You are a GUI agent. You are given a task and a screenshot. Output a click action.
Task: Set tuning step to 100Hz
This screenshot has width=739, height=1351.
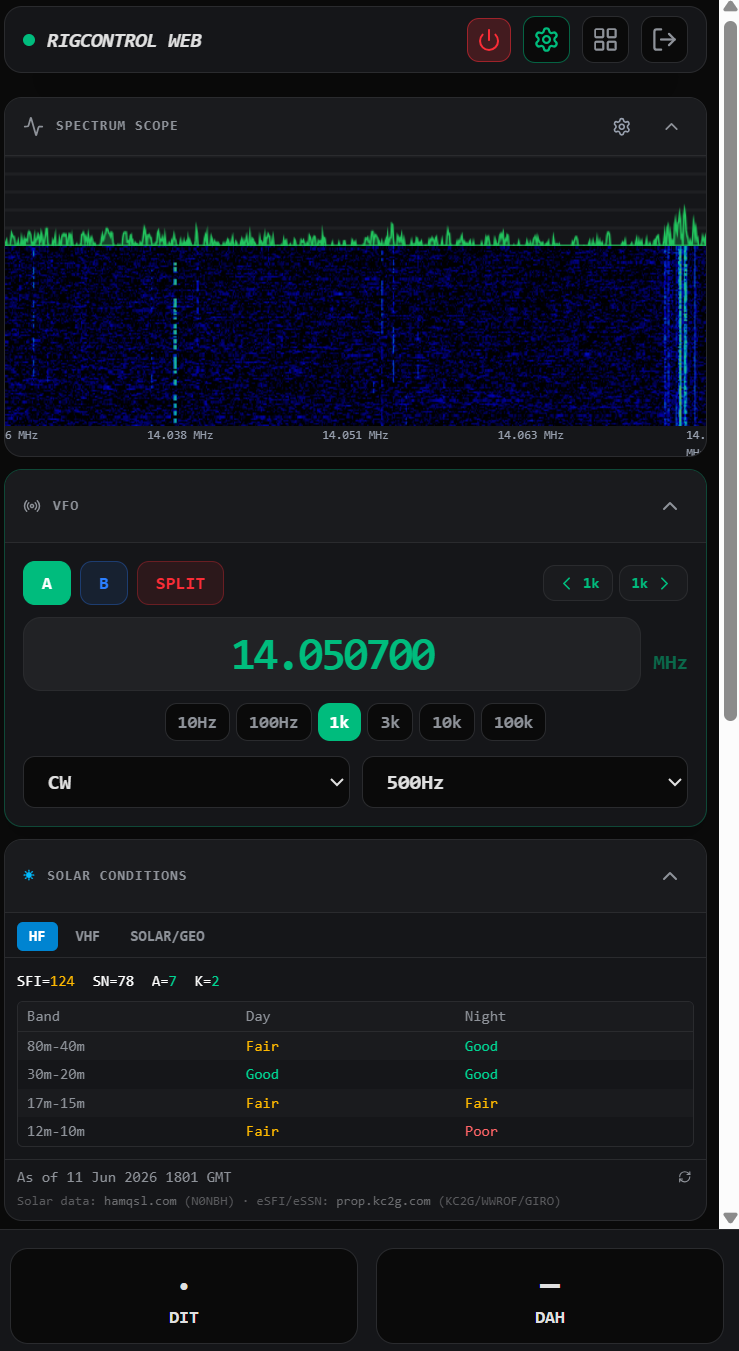[274, 722]
